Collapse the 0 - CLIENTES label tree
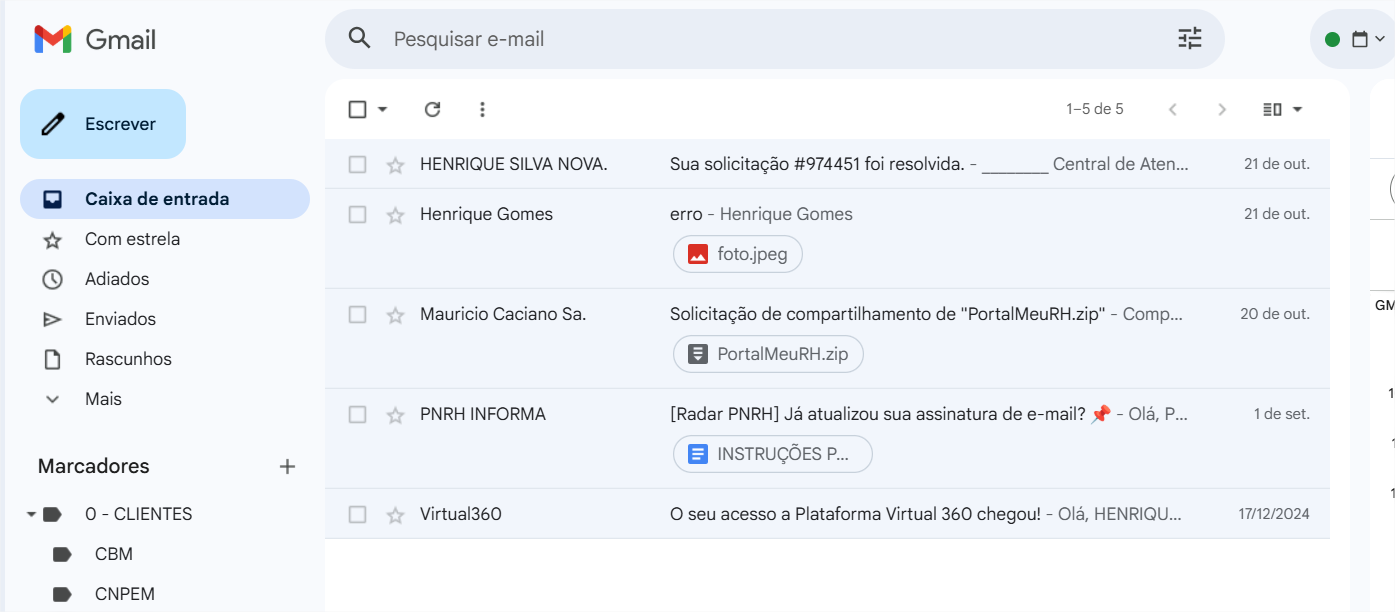This screenshot has width=1395, height=612. (31, 514)
